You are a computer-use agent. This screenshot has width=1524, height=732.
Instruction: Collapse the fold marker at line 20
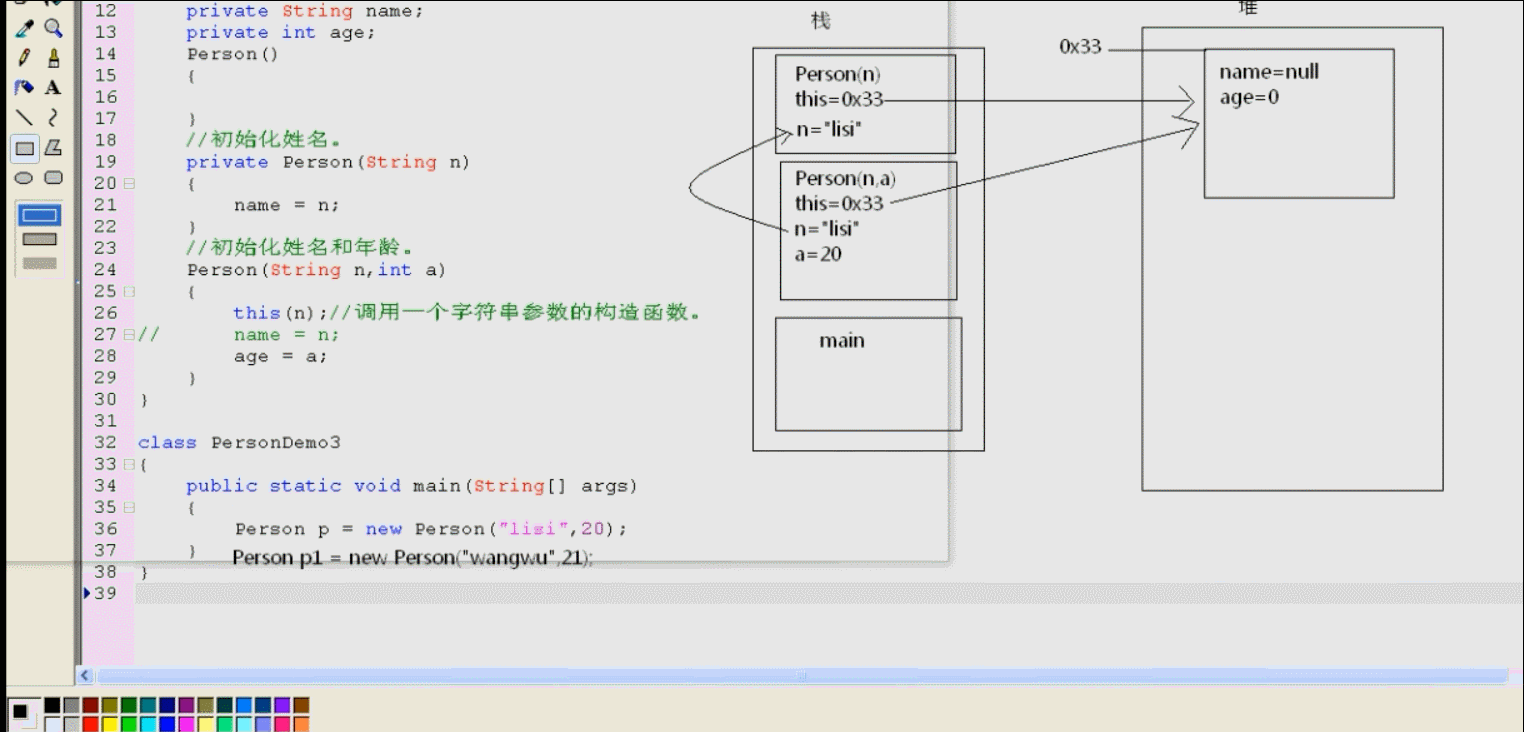point(128,184)
